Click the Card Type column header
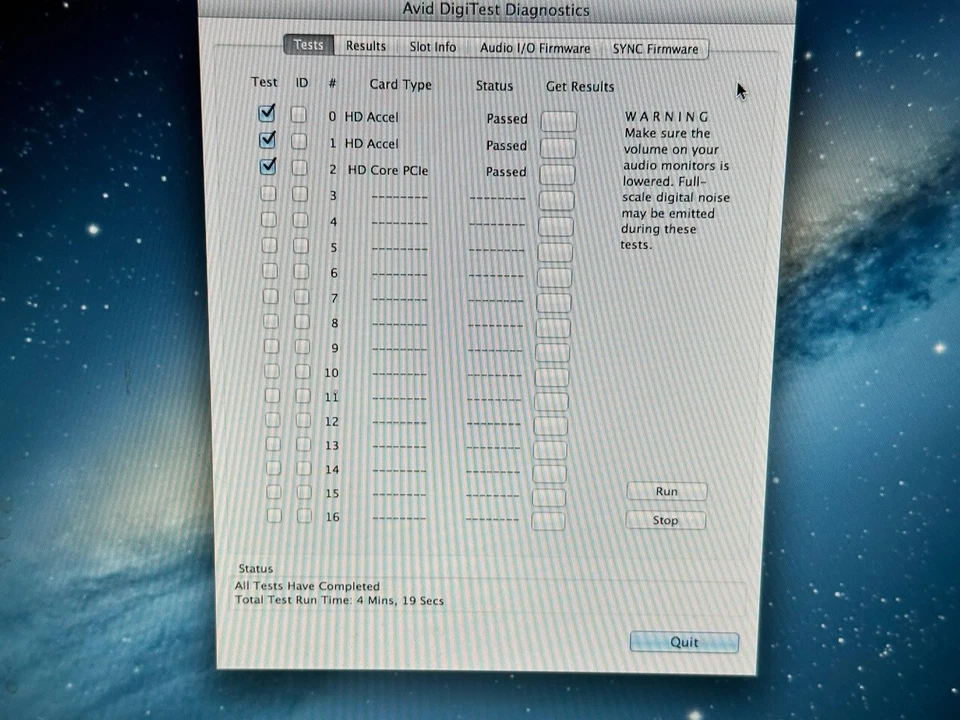The image size is (960, 720). click(400, 84)
